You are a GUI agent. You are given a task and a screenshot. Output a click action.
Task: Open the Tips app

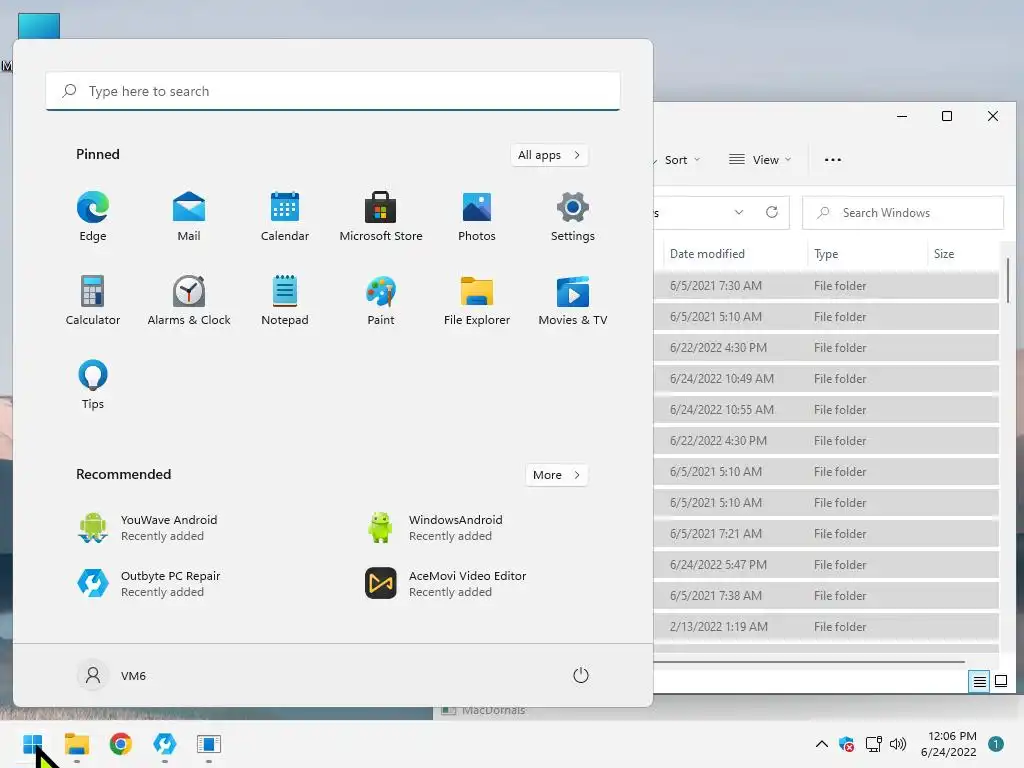tap(93, 385)
